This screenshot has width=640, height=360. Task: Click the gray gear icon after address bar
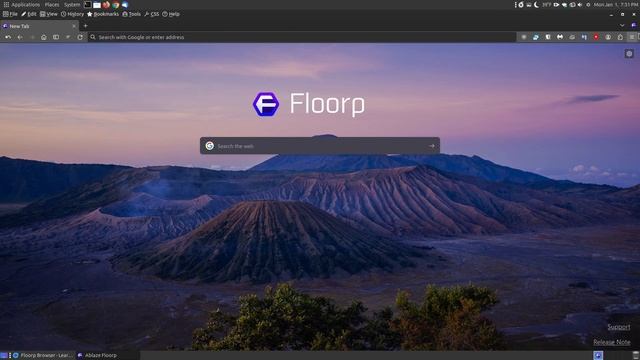pos(524,37)
